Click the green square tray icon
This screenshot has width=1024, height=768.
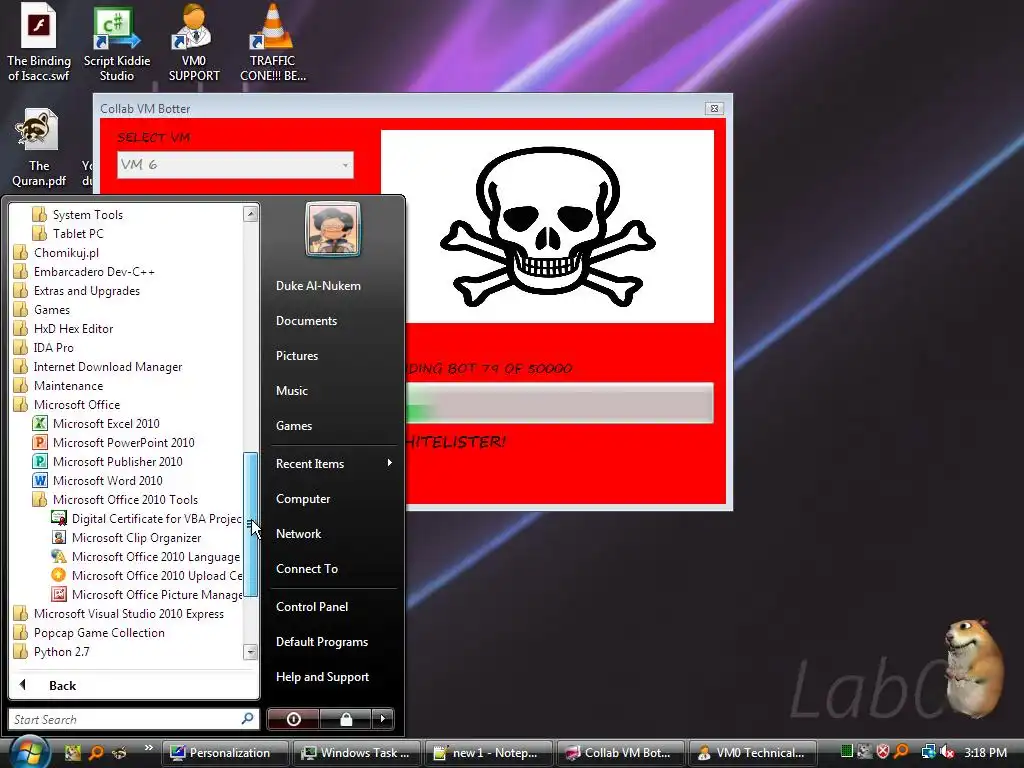pyautogui.click(x=846, y=752)
